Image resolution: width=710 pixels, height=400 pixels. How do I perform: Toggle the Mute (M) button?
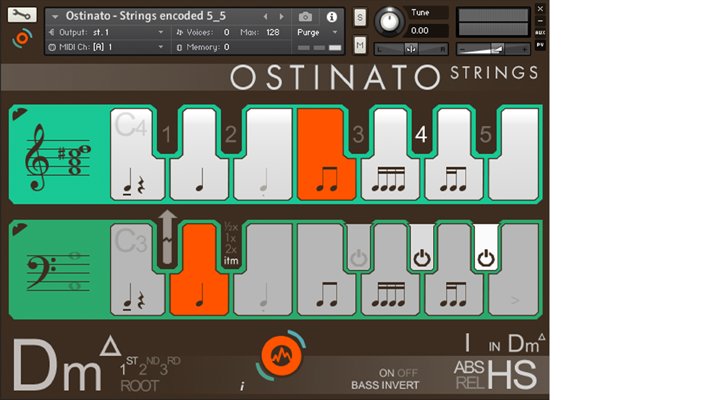coord(359,42)
